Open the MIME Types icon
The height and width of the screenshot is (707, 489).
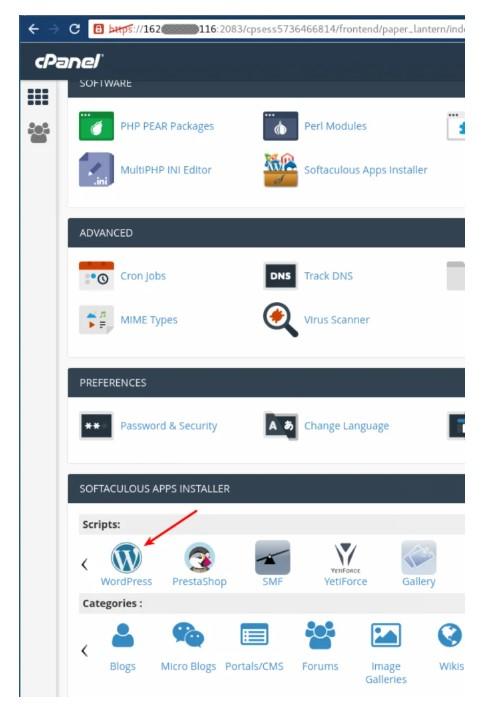point(96,320)
